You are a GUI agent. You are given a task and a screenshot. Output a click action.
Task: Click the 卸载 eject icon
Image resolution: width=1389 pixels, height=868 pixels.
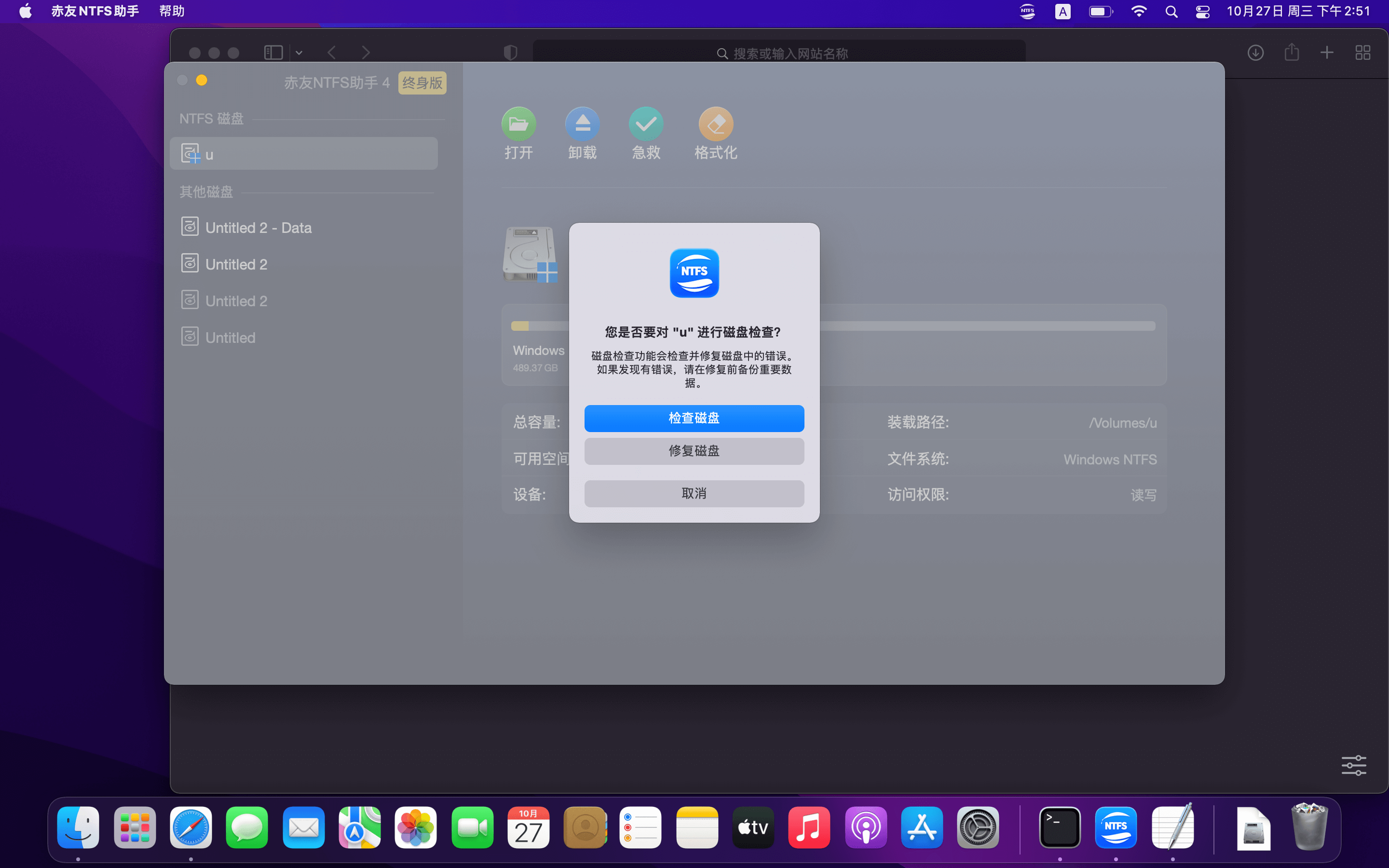pos(582,124)
